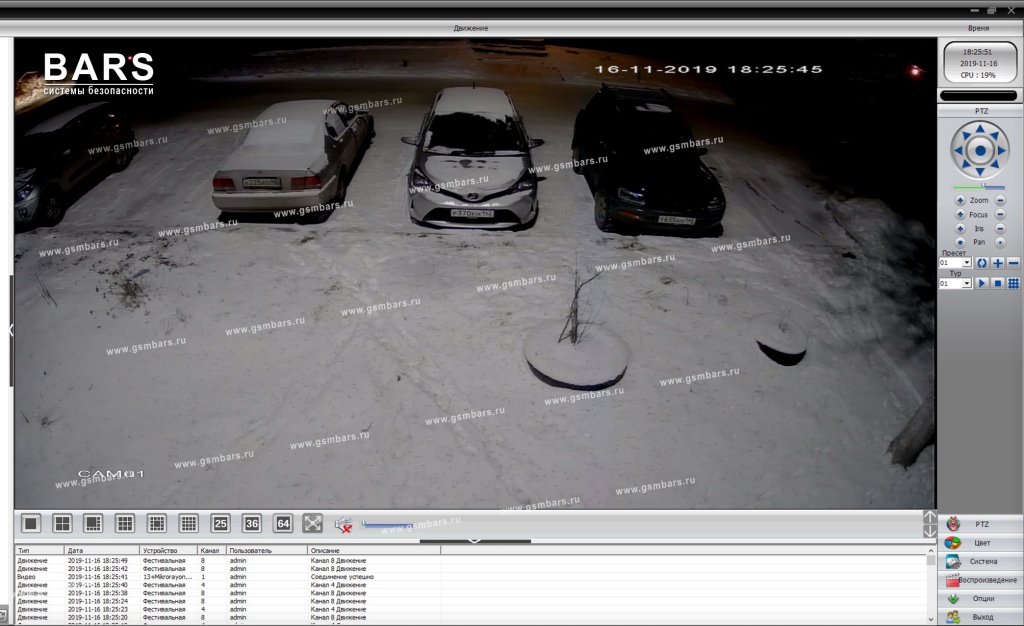Select the 1+5 camera layout icon

93,523
